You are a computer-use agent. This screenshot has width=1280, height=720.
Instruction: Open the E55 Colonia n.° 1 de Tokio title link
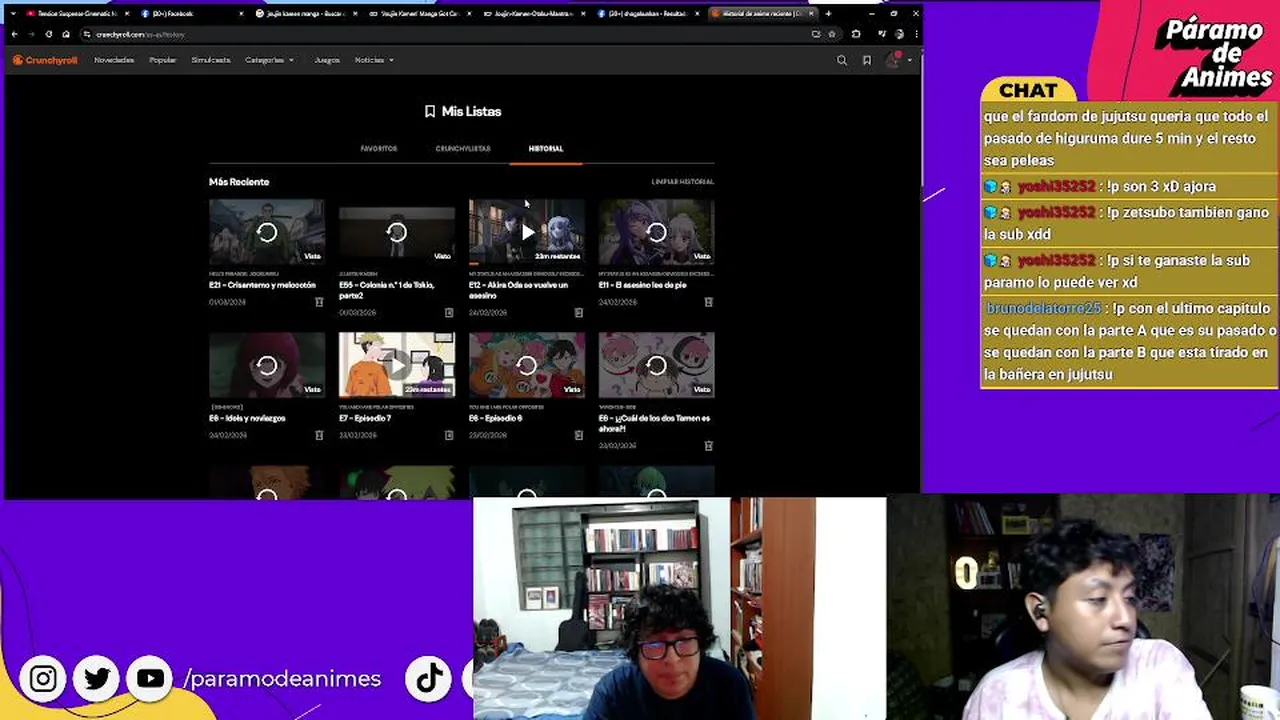tap(387, 290)
